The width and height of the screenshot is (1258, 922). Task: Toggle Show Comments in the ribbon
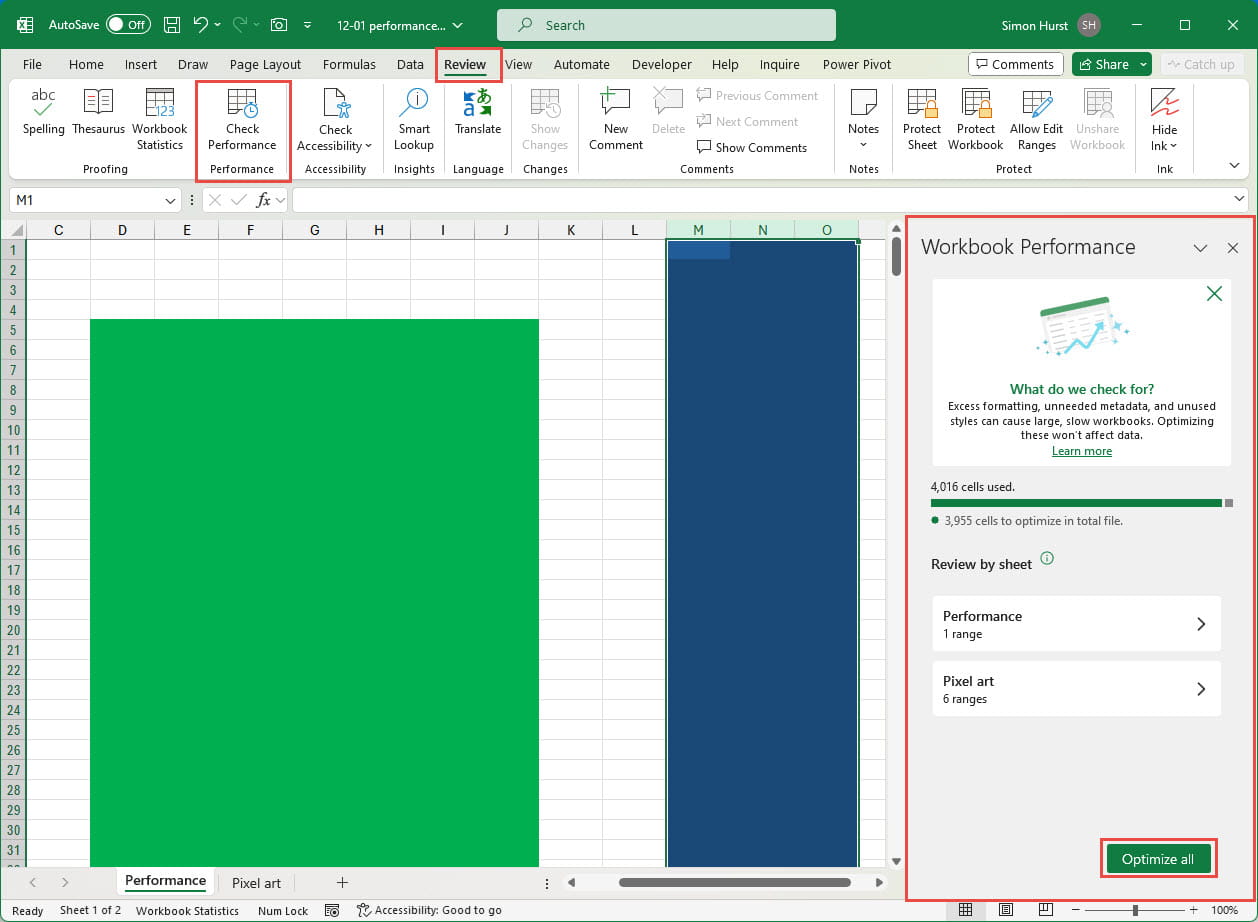pyautogui.click(x=752, y=147)
